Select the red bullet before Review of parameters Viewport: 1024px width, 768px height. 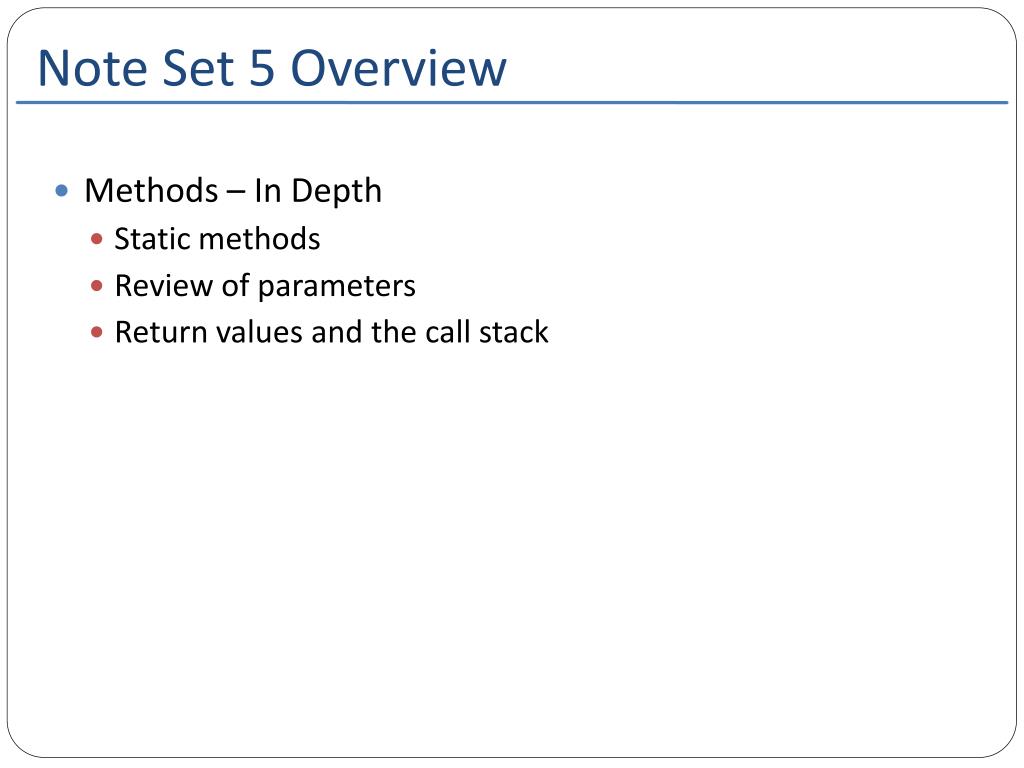coord(97,285)
